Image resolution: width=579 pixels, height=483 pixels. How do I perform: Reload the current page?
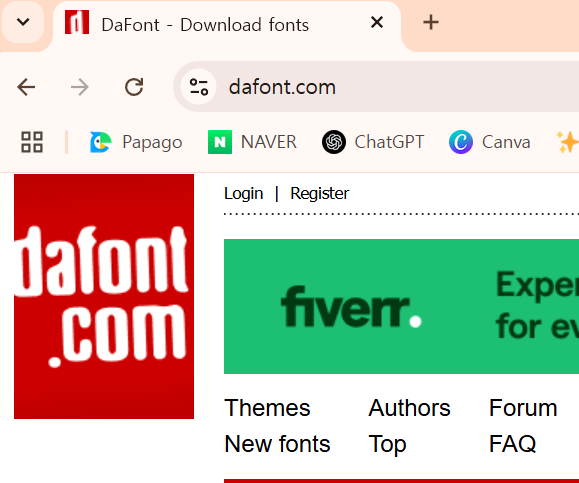(134, 87)
